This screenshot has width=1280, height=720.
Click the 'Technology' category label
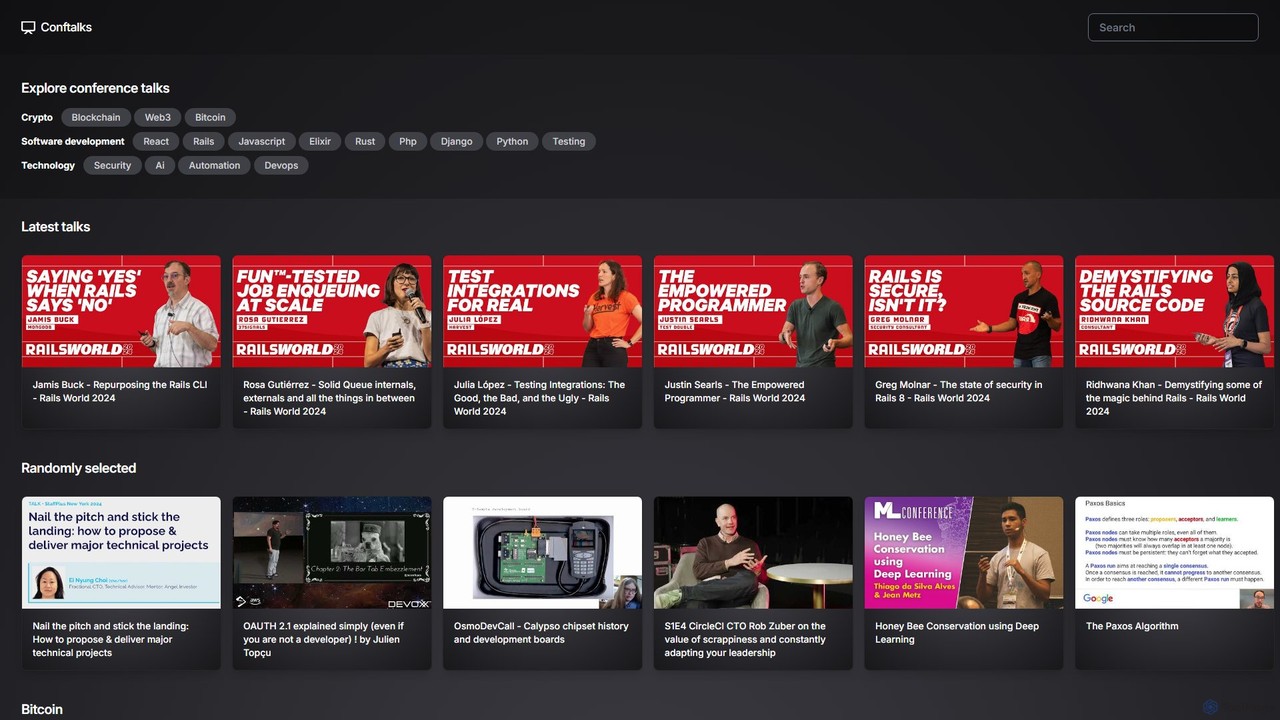click(x=48, y=165)
